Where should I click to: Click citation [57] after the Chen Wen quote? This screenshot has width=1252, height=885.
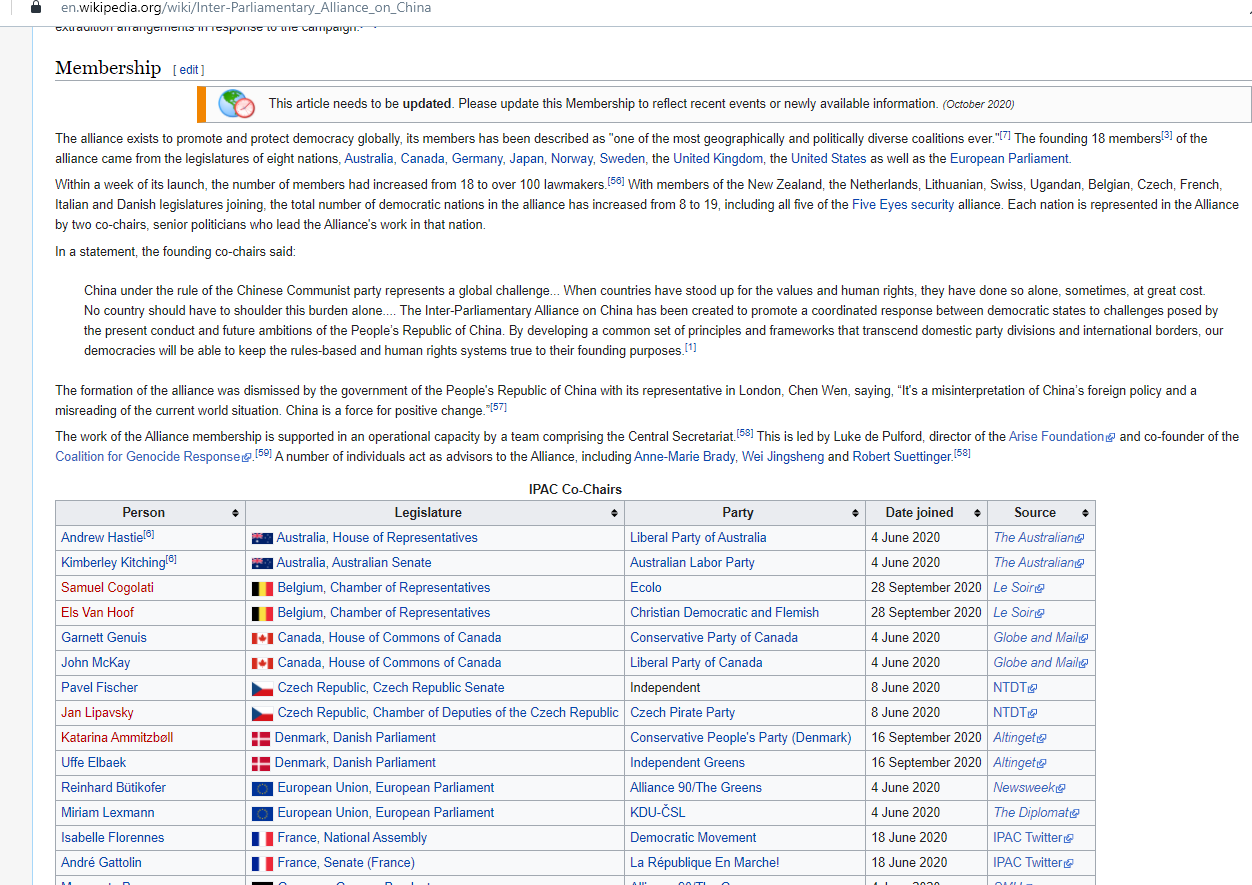(x=498, y=406)
